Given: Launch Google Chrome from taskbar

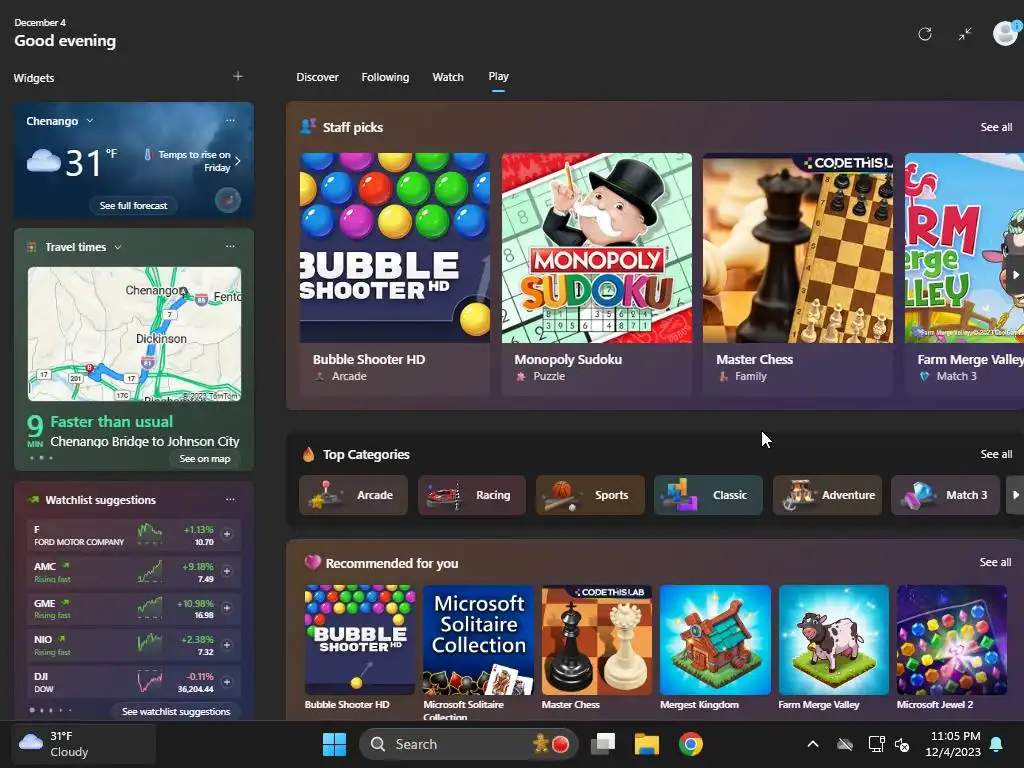Looking at the screenshot, I should (x=690, y=744).
